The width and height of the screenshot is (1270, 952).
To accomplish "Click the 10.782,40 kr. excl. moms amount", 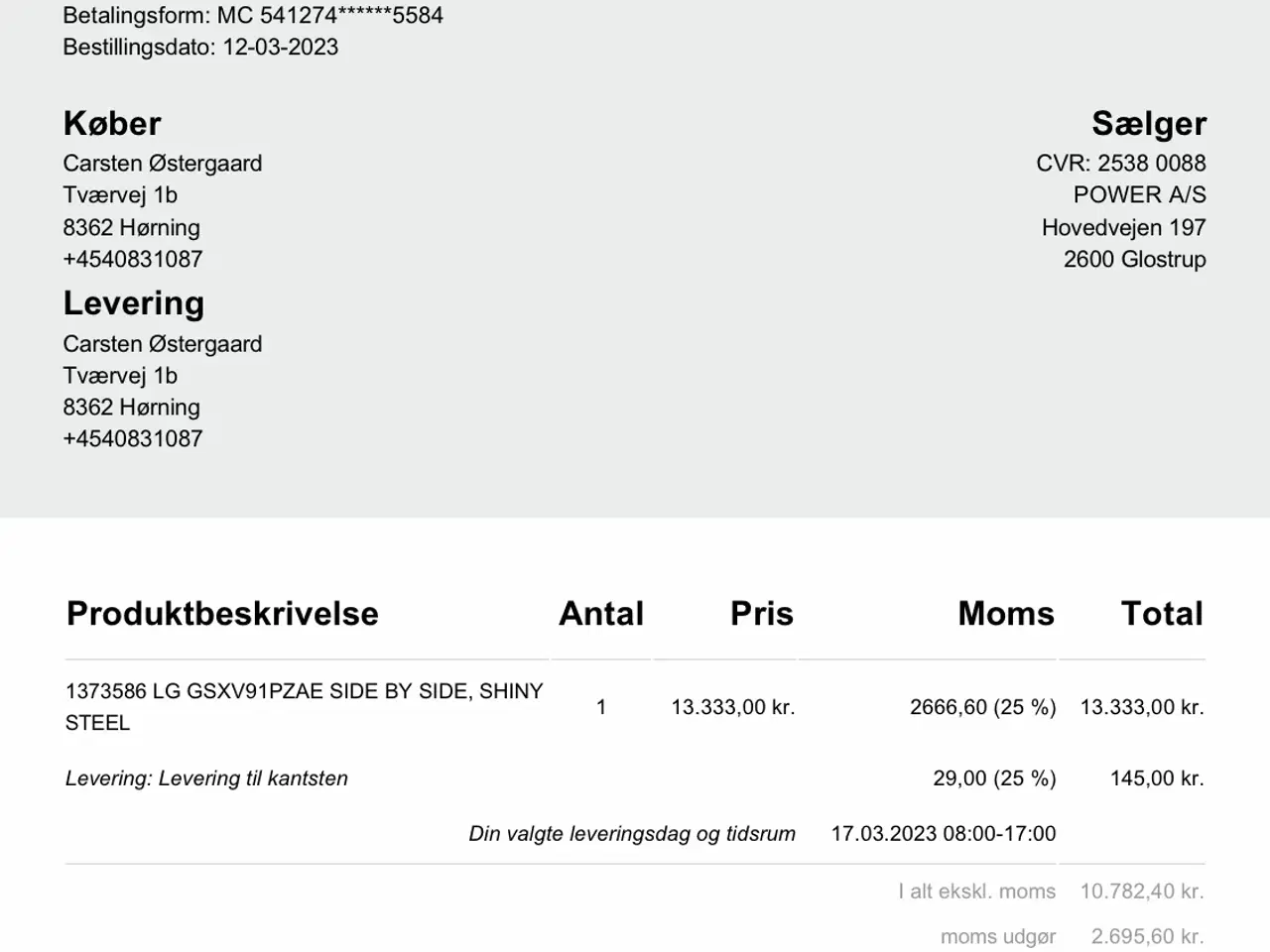I will [x=1141, y=892].
